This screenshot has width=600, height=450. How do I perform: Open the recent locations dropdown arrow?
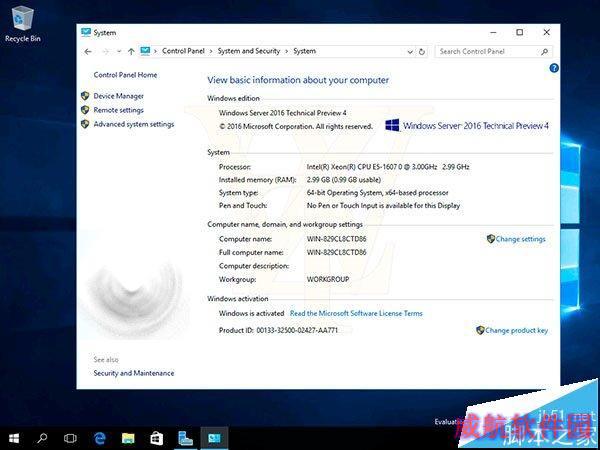coord(119,51)
